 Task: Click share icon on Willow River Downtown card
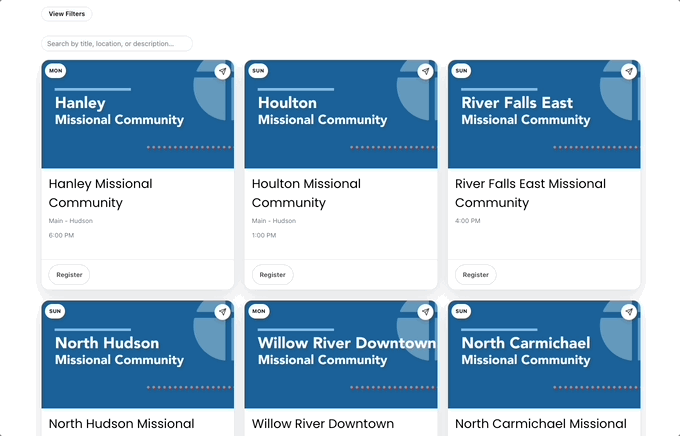(425, 312)
